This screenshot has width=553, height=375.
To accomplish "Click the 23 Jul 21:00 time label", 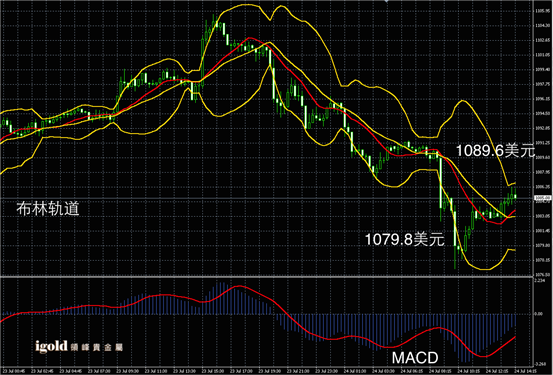I will pos(297,371).
